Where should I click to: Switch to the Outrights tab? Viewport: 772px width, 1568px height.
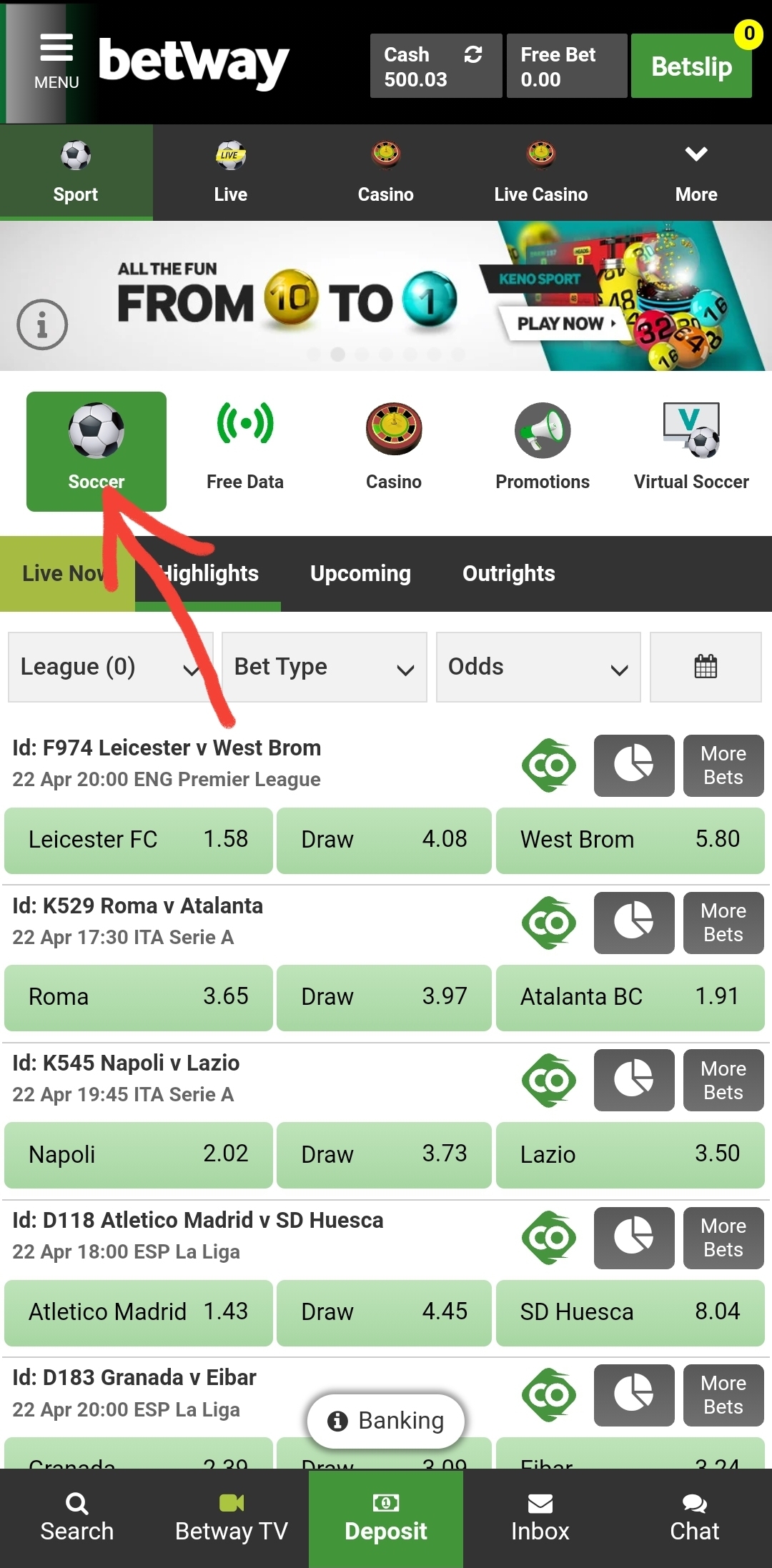point(509,573)
